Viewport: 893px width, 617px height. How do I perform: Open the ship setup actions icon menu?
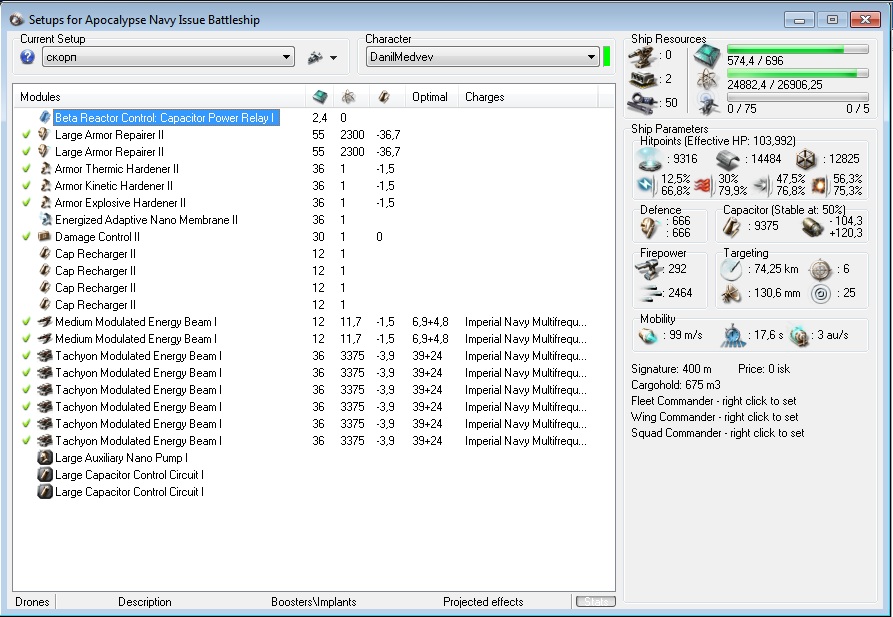(322, 58)
